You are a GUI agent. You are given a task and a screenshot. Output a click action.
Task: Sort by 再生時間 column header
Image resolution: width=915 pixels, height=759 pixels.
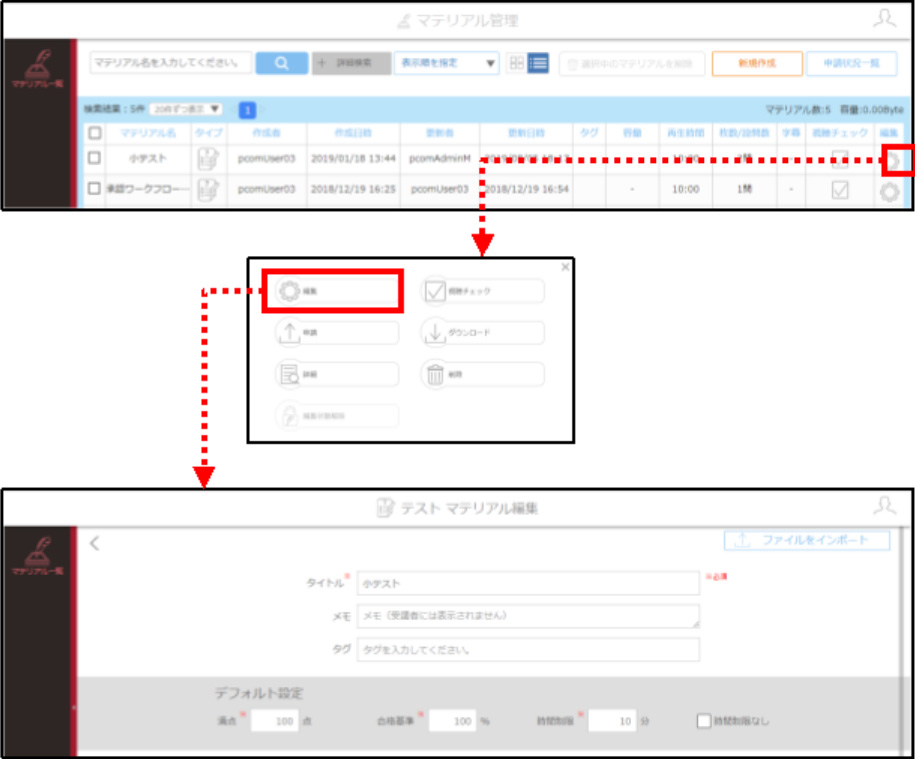point(686,133)
